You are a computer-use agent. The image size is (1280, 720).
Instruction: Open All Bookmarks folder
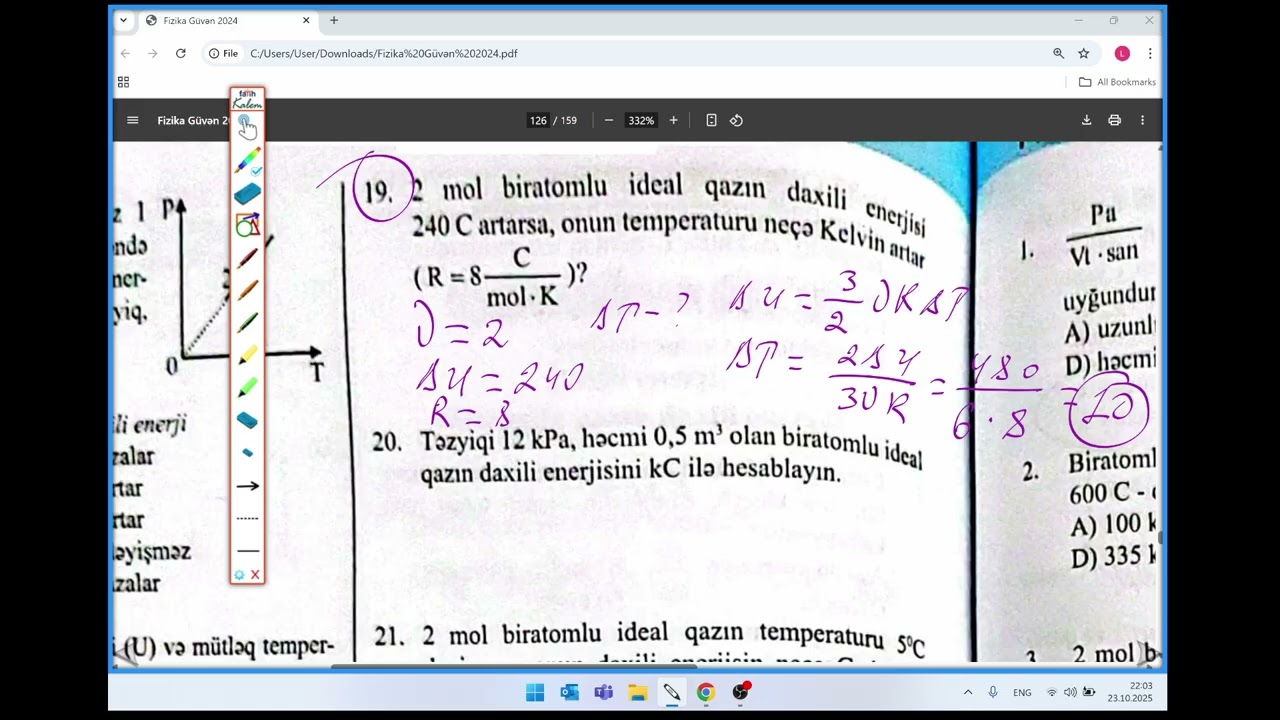[1117, 82]
